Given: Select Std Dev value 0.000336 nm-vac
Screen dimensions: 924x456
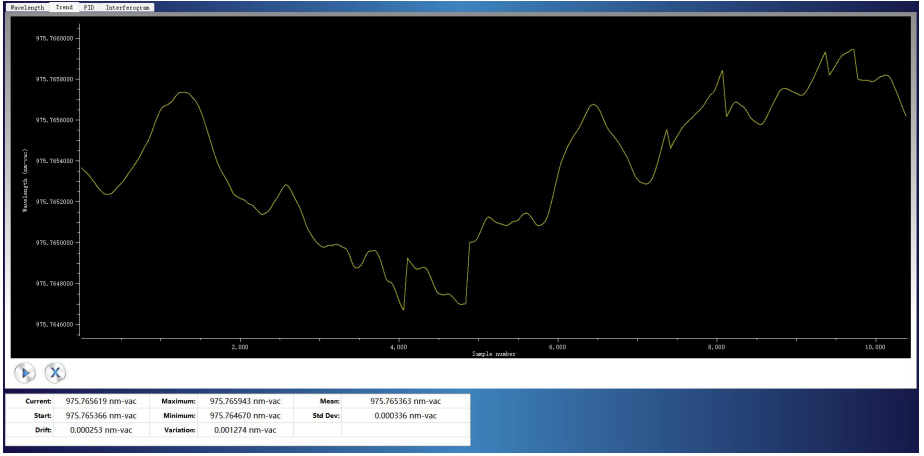Looking at the screenshot, I should tap(405, 415).
